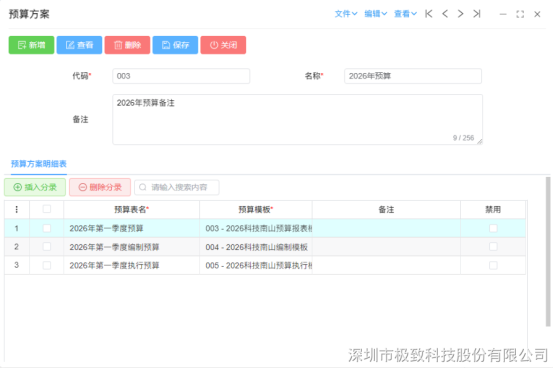Click the green 新增 button
The image size is (554, 369).
31,45
